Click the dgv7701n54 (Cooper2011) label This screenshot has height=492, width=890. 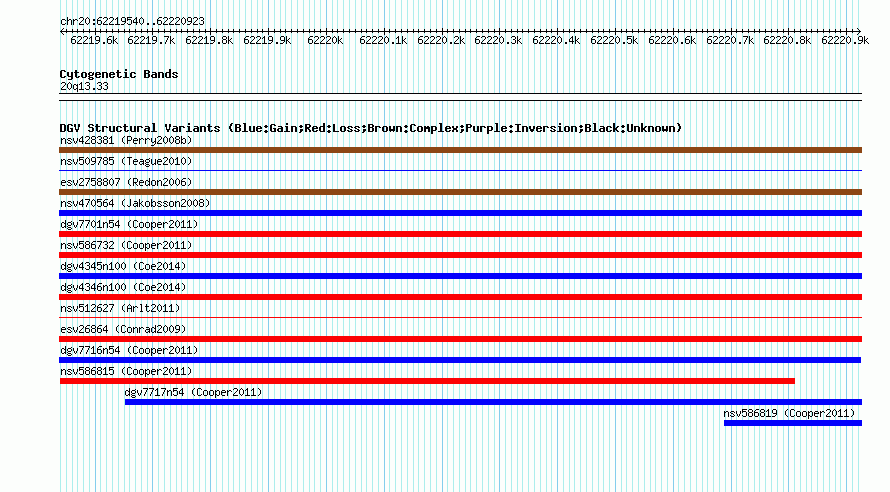point(129,224)
